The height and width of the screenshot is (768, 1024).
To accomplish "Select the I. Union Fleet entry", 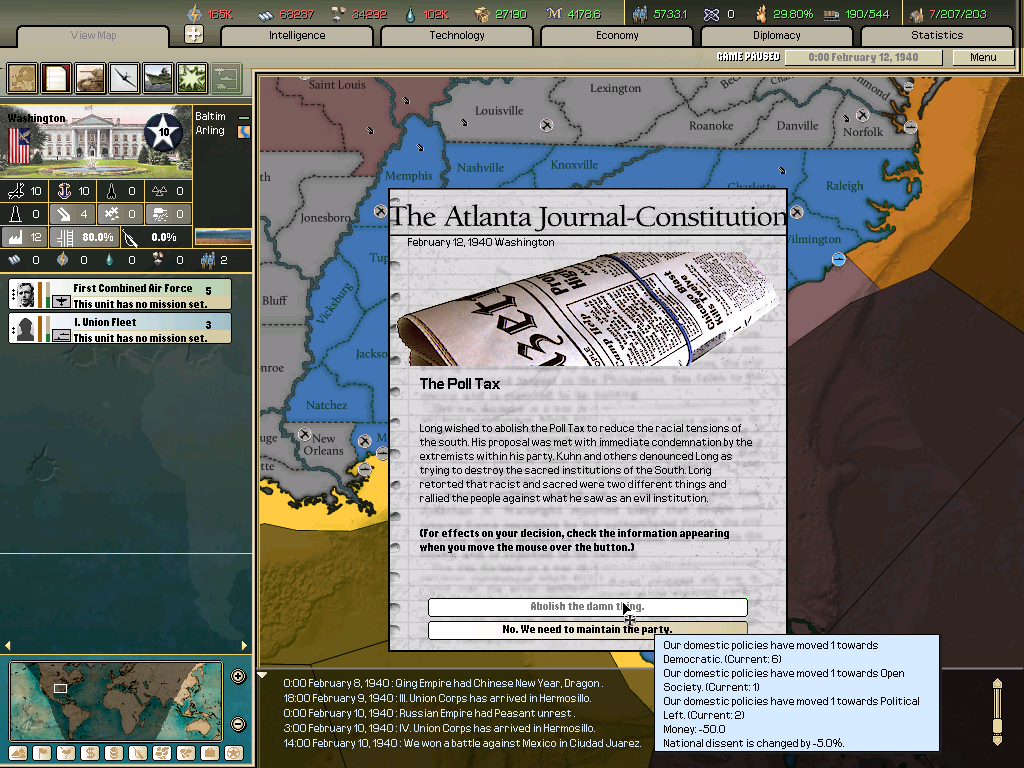I will [119, 327].
